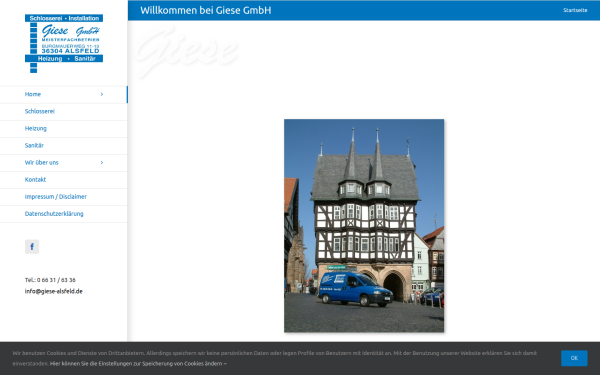Click the Willkommen bei Giese GmbH heading
This screenshot has height=375, width=600.
tap(205, 10)
